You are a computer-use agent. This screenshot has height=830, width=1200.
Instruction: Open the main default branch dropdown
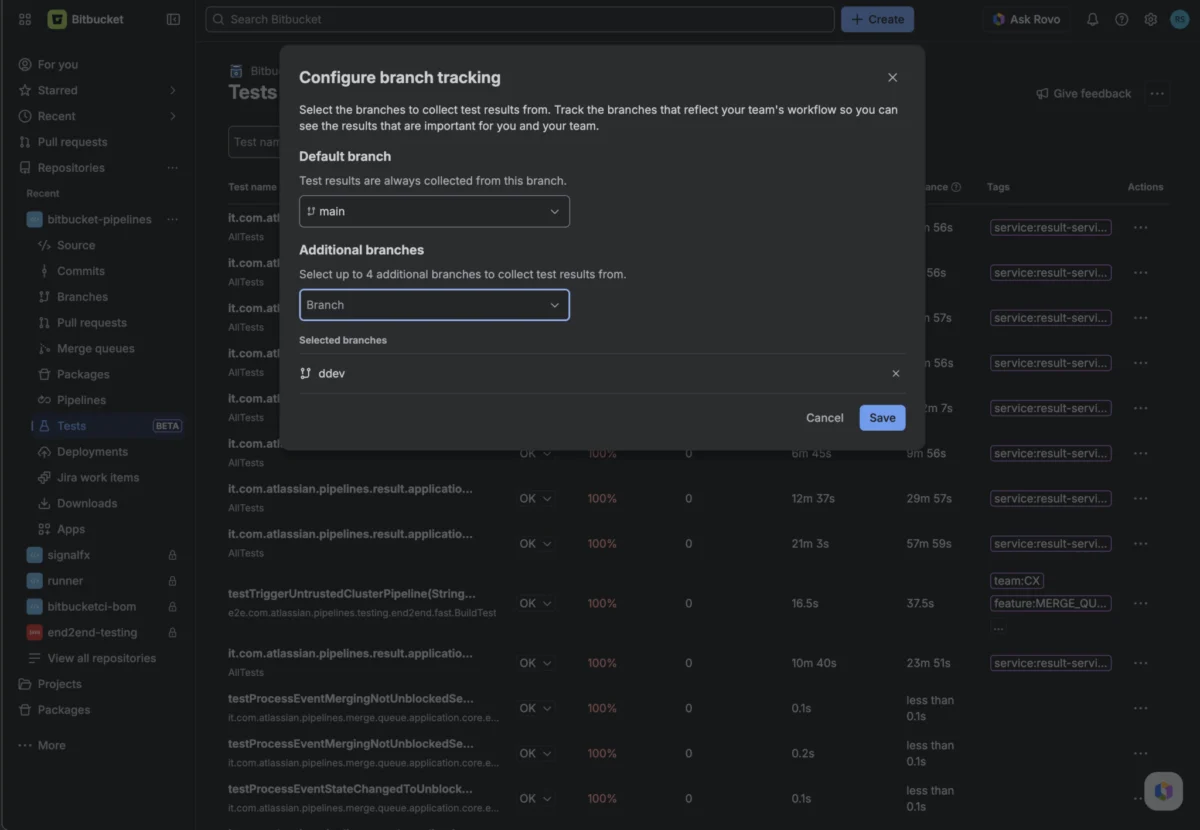coord(434,211)
